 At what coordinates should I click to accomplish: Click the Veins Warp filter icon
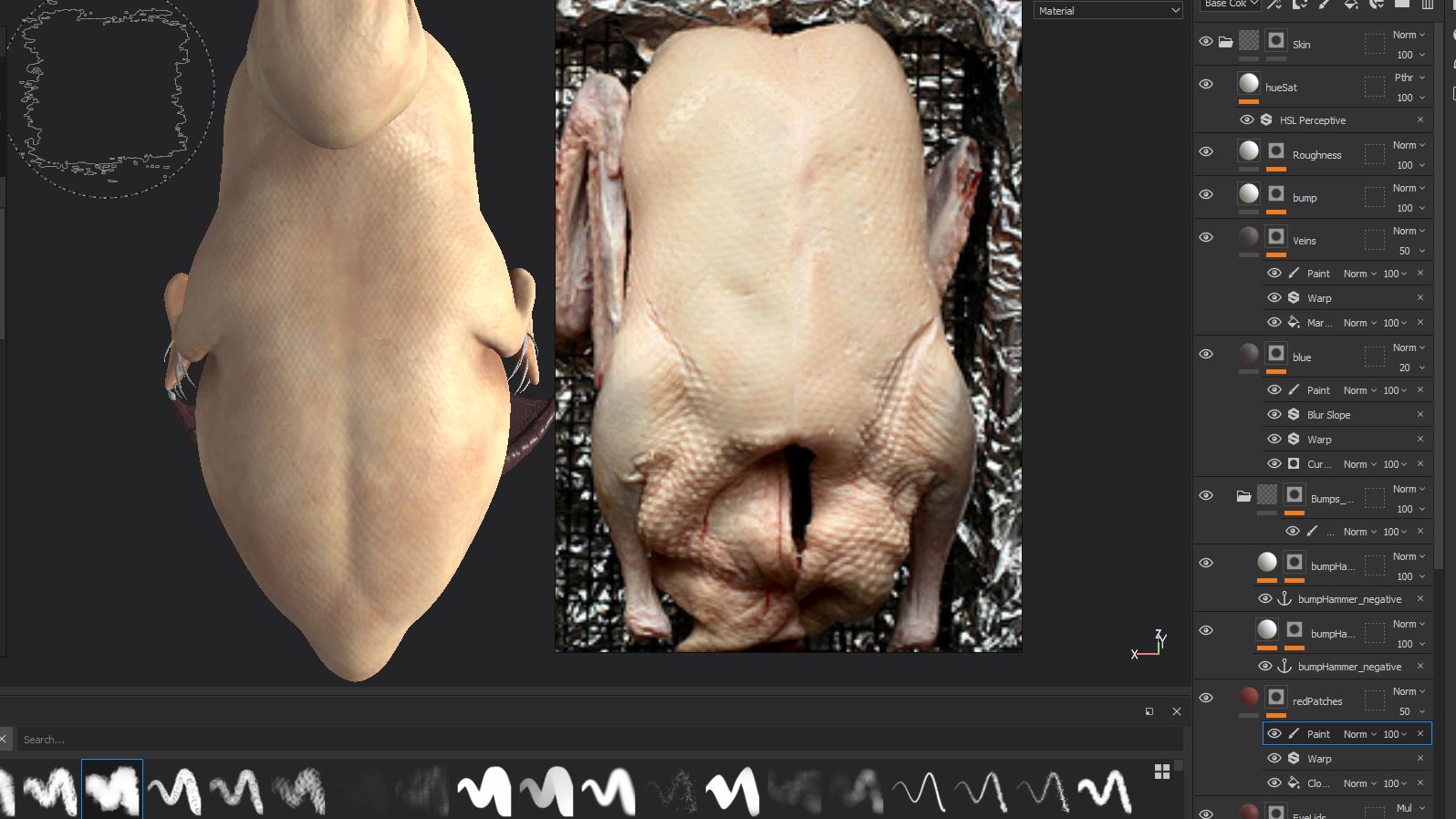point(1294,297)
